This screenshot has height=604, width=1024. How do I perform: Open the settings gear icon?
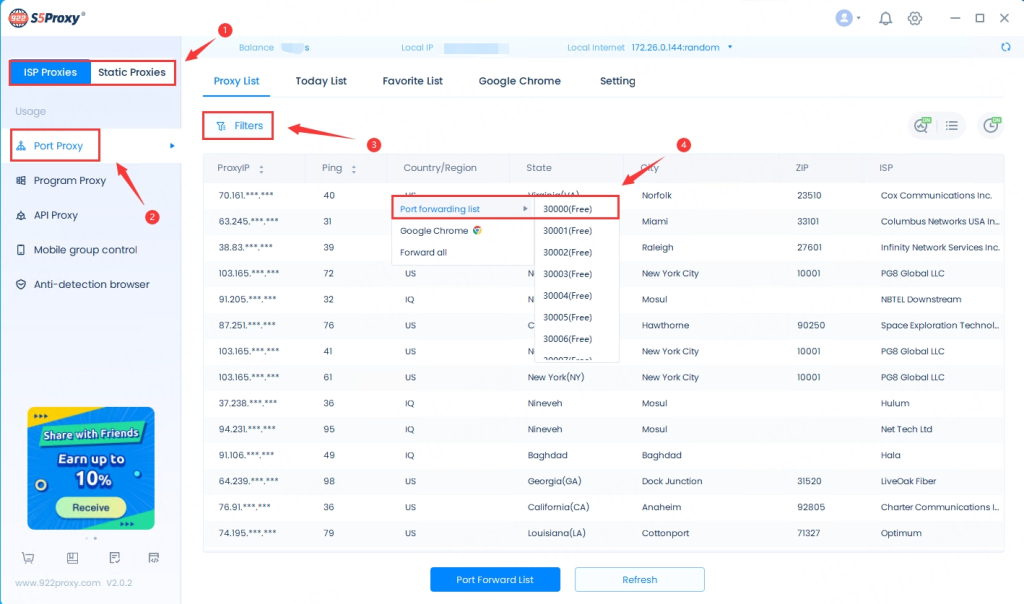914,18
